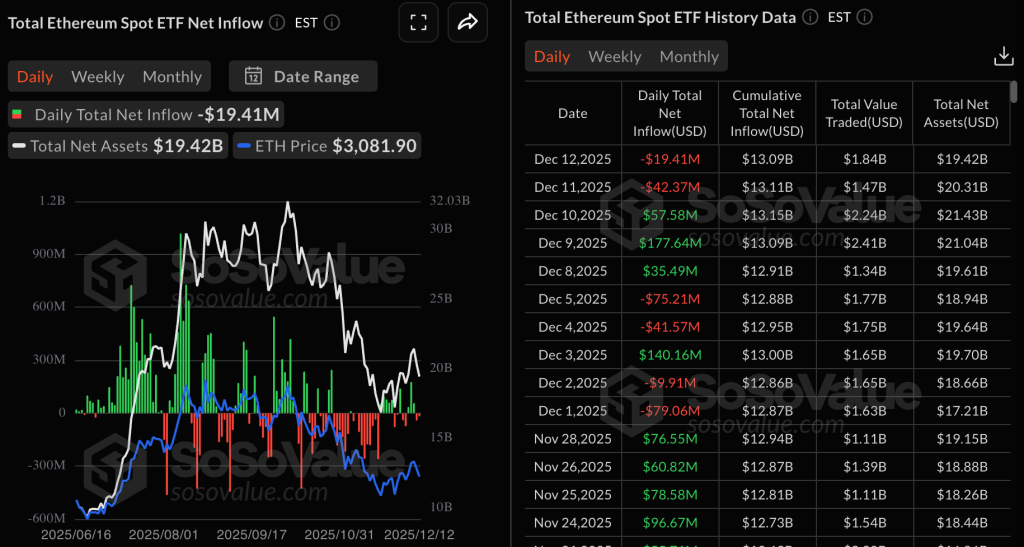This screenshot has height=547, width=1024.
Task: Switch chart to Weekly view
Action: (98, 77)
